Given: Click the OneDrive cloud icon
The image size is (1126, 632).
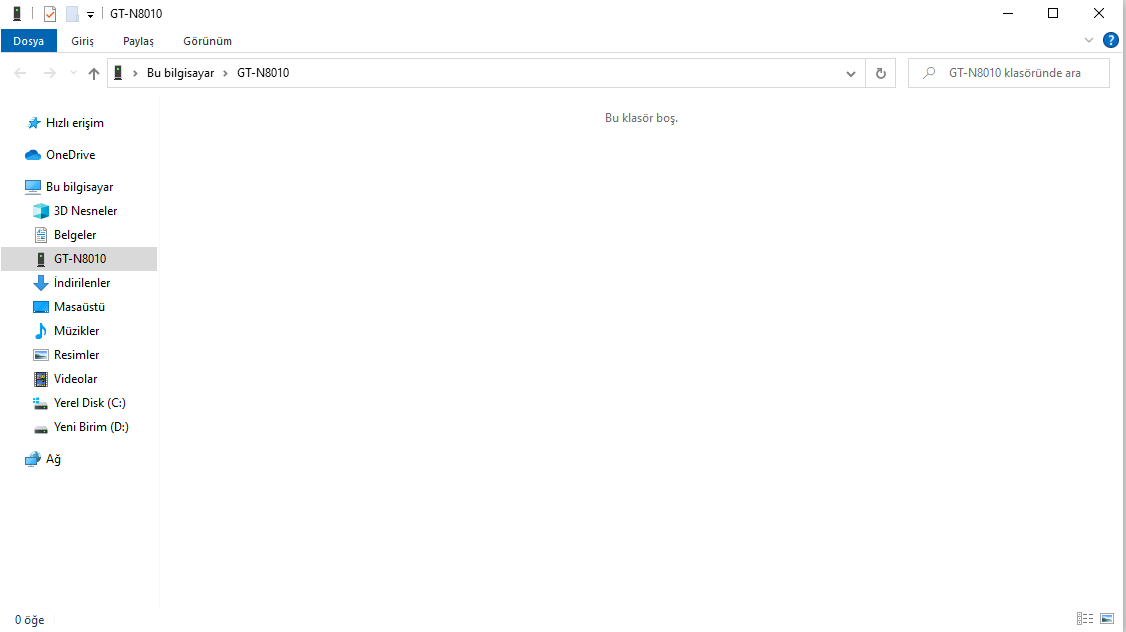Looking at the screenshot, I should 33,154.
